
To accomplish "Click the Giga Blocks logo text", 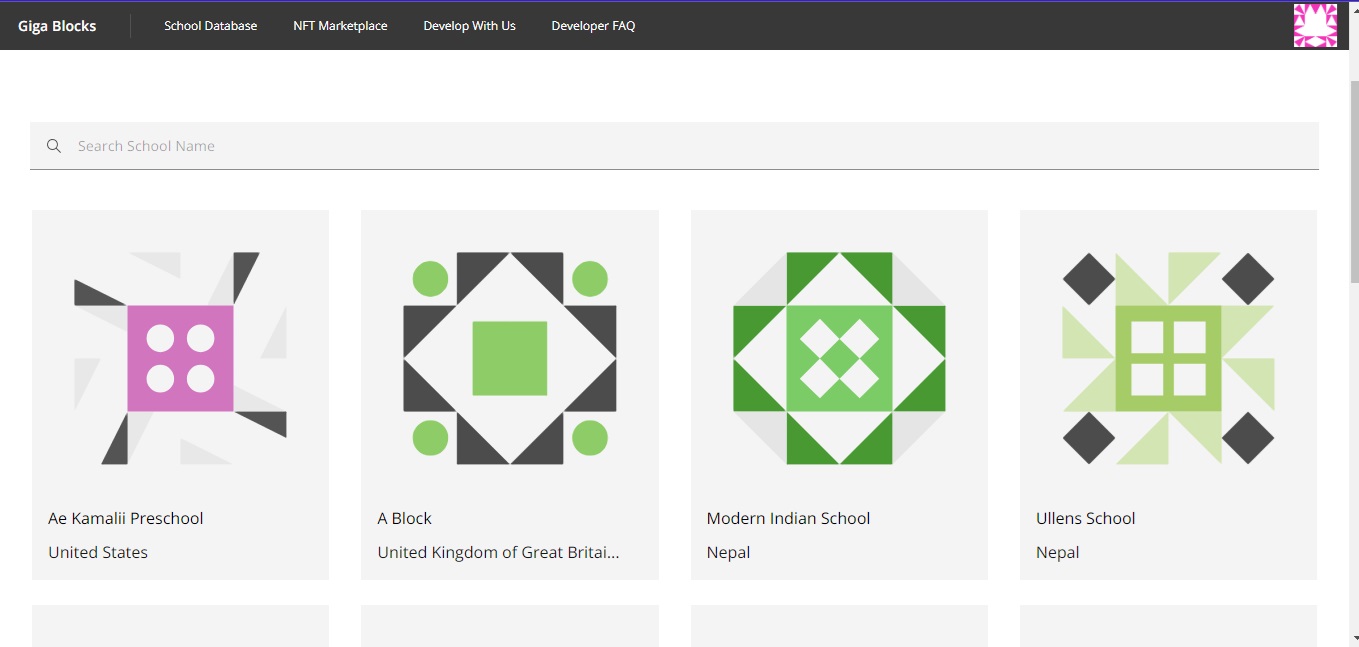I will [x=57, y=26].
